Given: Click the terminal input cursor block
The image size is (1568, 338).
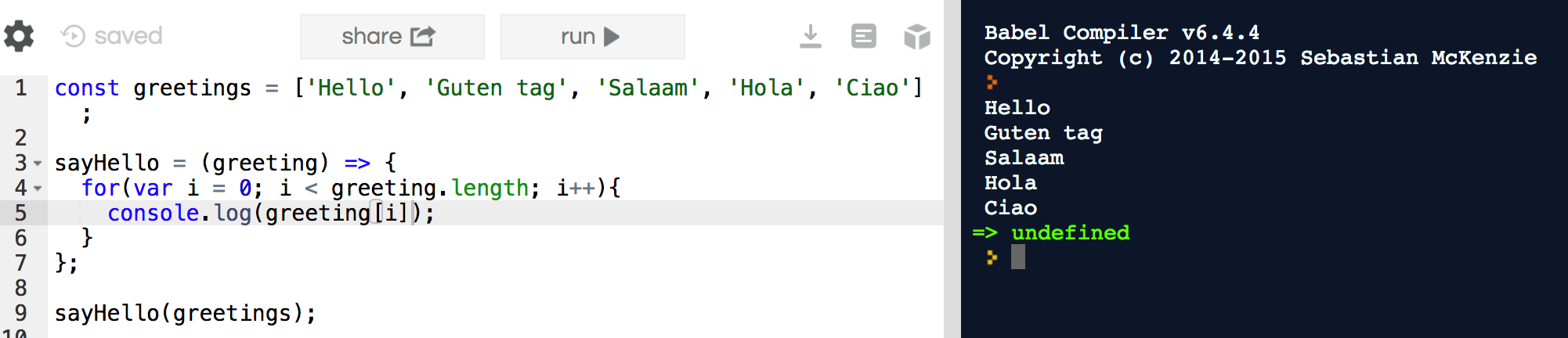Looking at the screenshot, I should tap(1018, 257).
